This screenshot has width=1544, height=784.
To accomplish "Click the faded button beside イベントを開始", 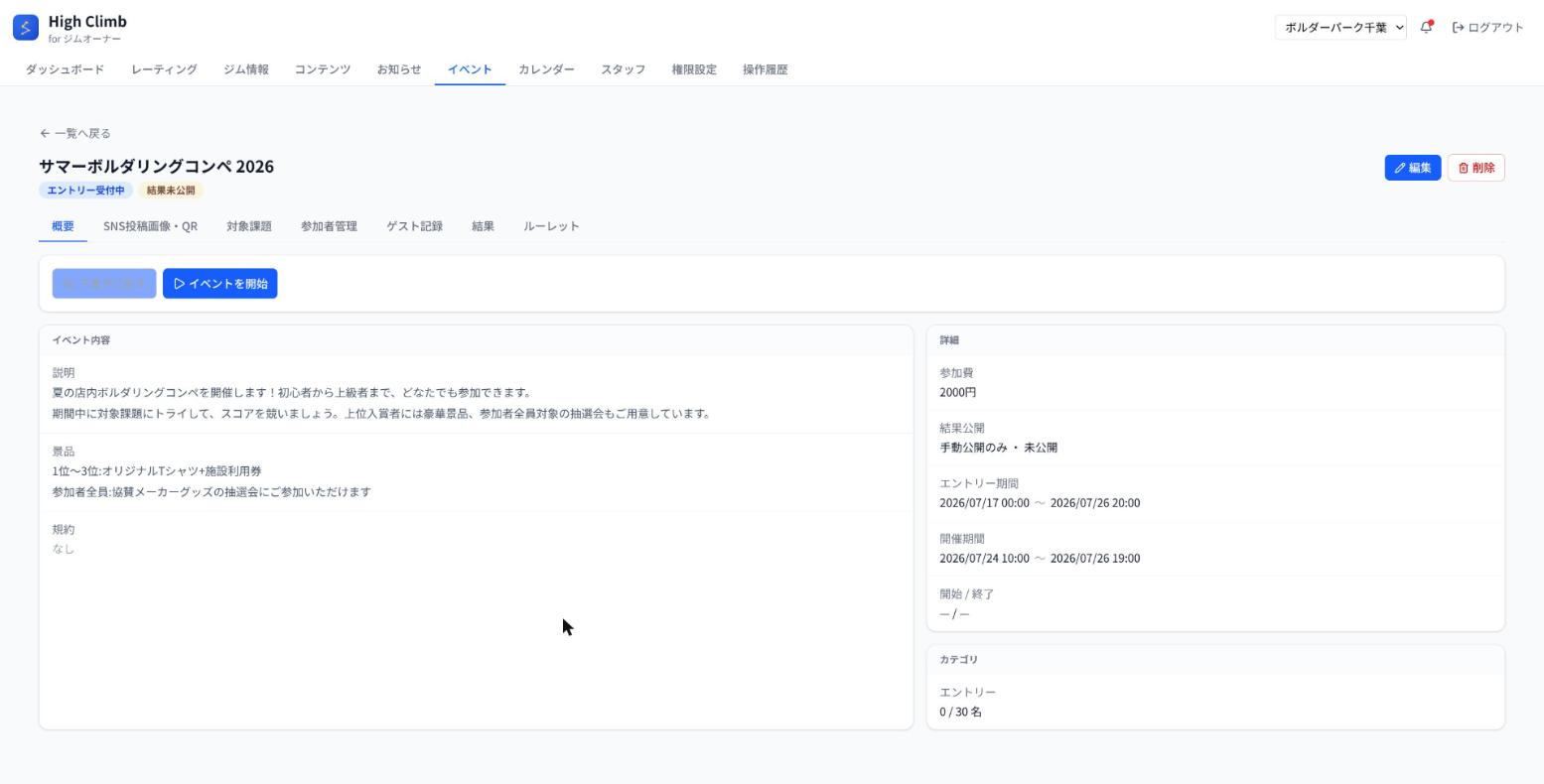I will 104,284.
